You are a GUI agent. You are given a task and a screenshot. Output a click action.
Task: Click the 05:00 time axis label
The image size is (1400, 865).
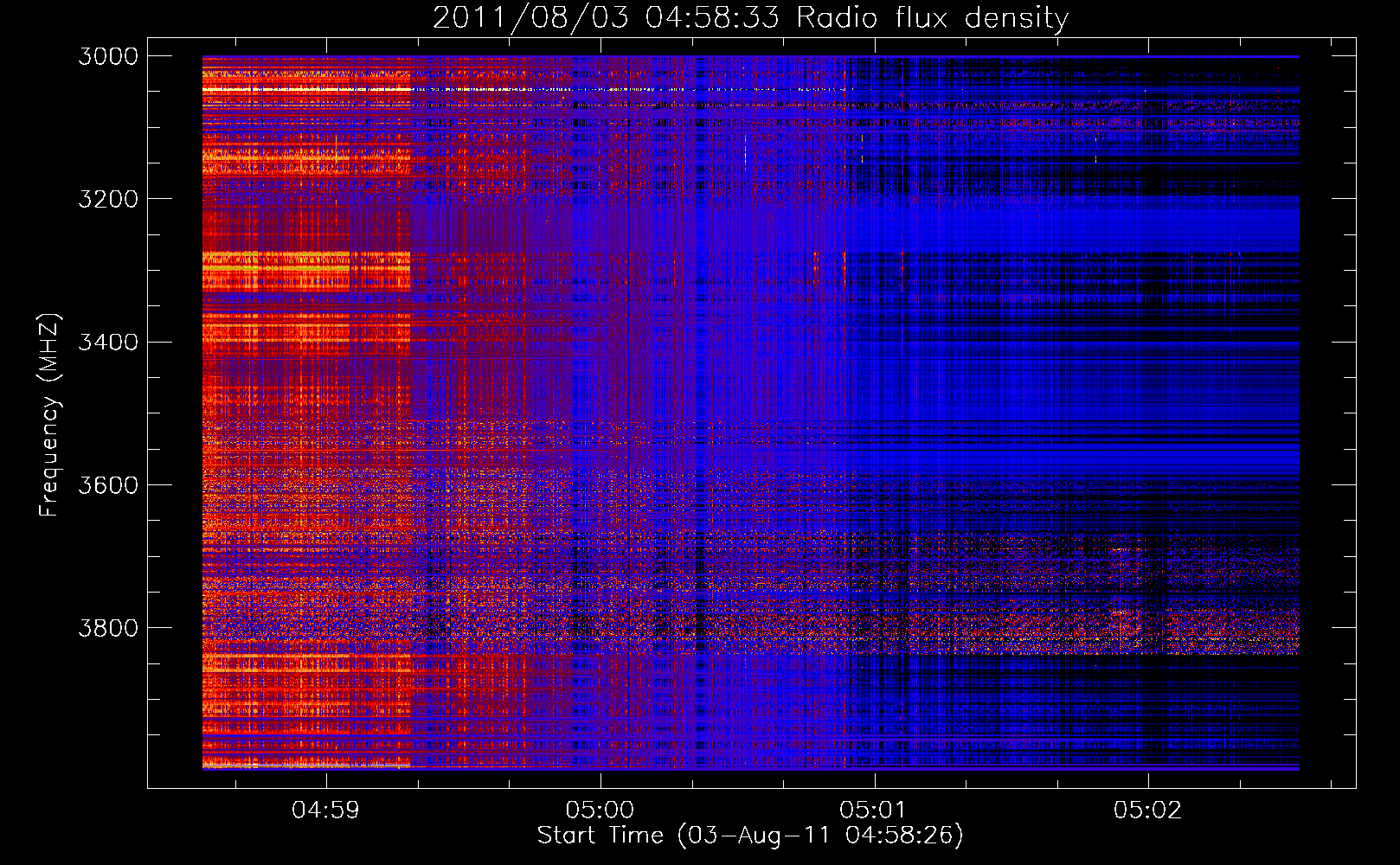pyautogui.click(x=600, y=811)
